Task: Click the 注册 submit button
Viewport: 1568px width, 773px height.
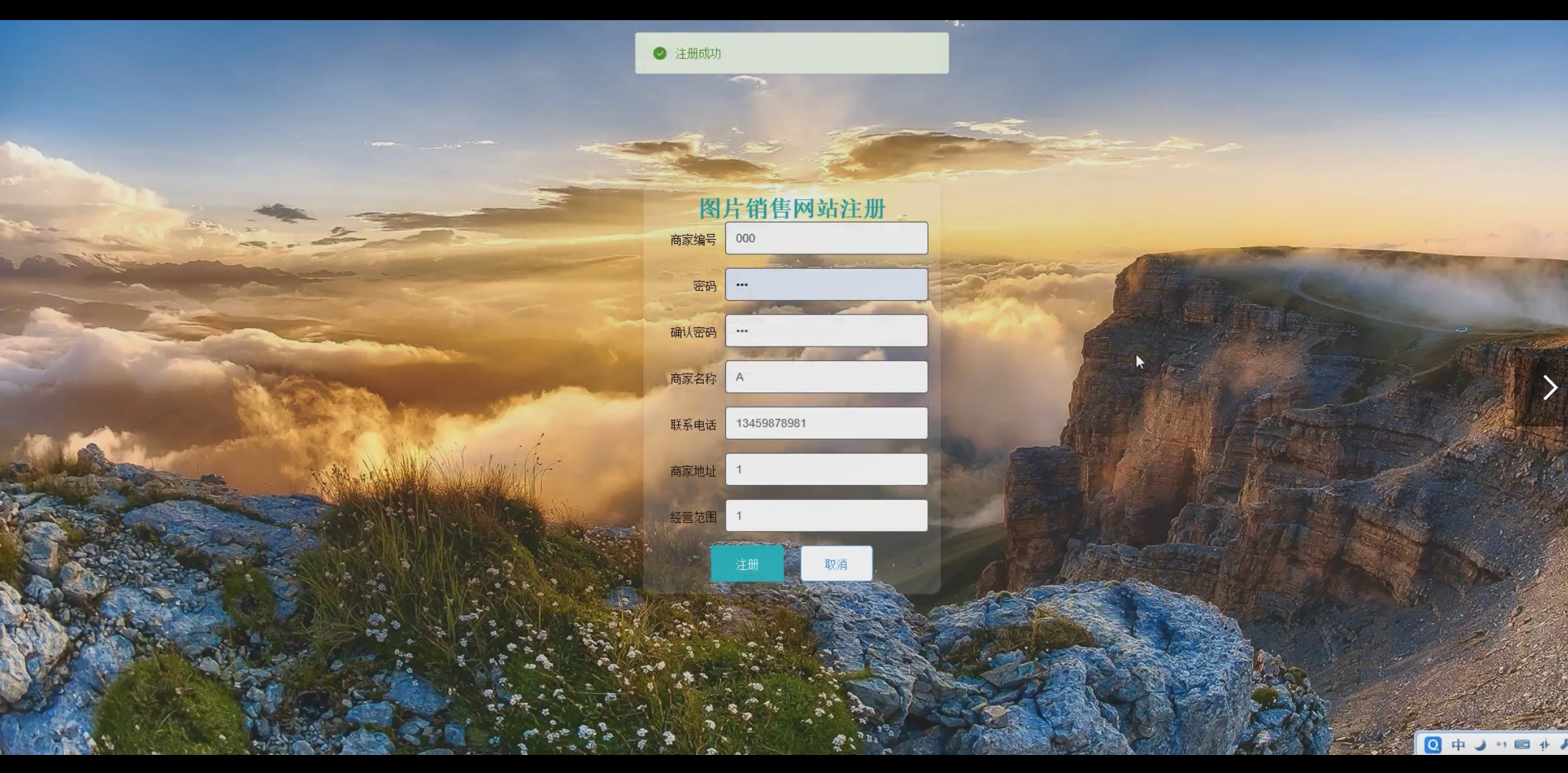Action: click(x=747, y=564)
